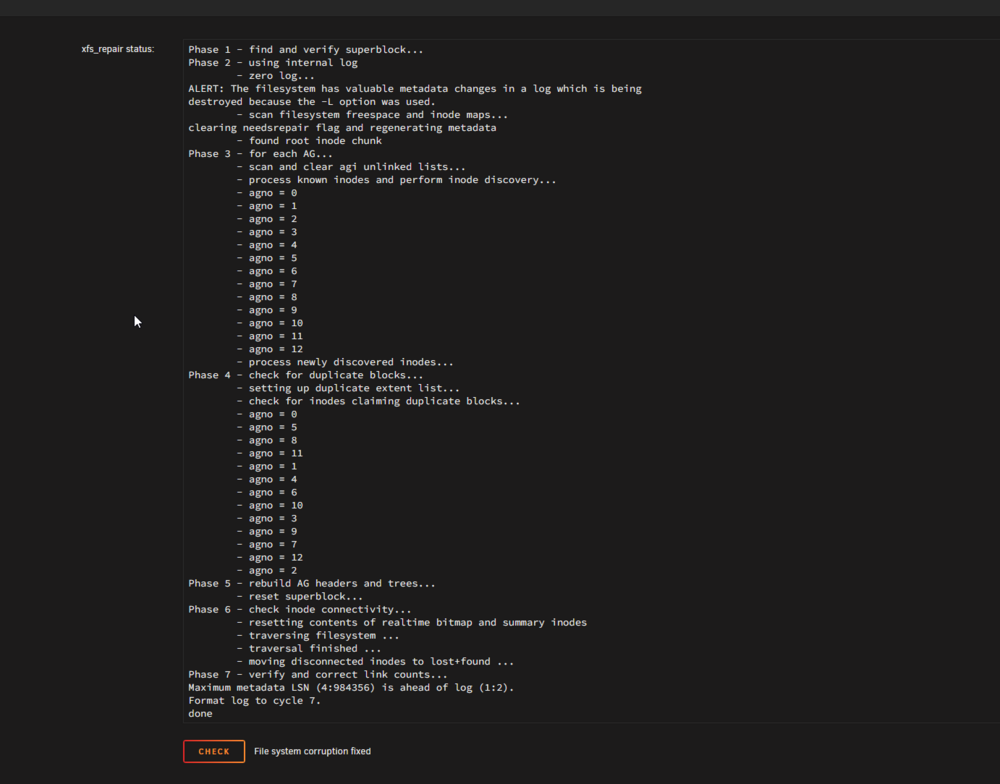Click the CHECK button

214,751
